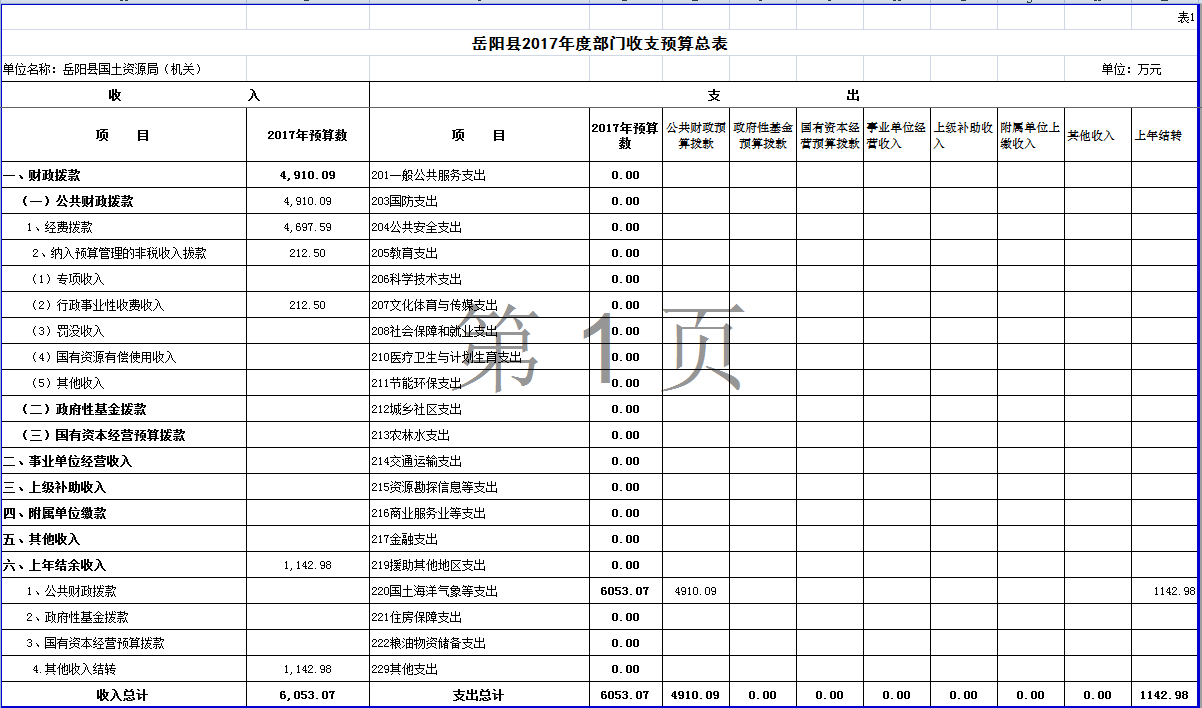Click the 公共财政预算拨款 column header
The width and height of the screenshot is (1202, 708).
coord(696,135)
